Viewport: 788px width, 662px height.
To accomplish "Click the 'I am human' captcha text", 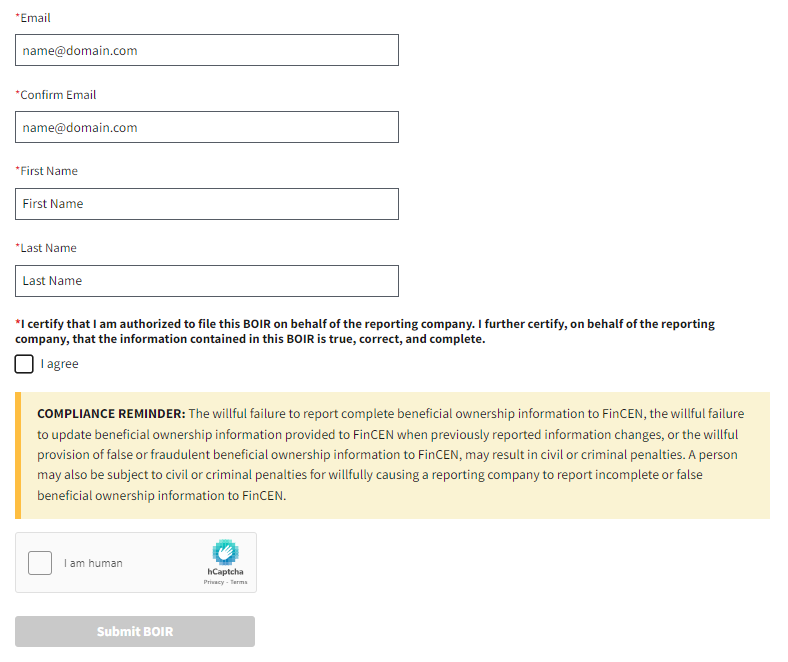I will point(93,563).
